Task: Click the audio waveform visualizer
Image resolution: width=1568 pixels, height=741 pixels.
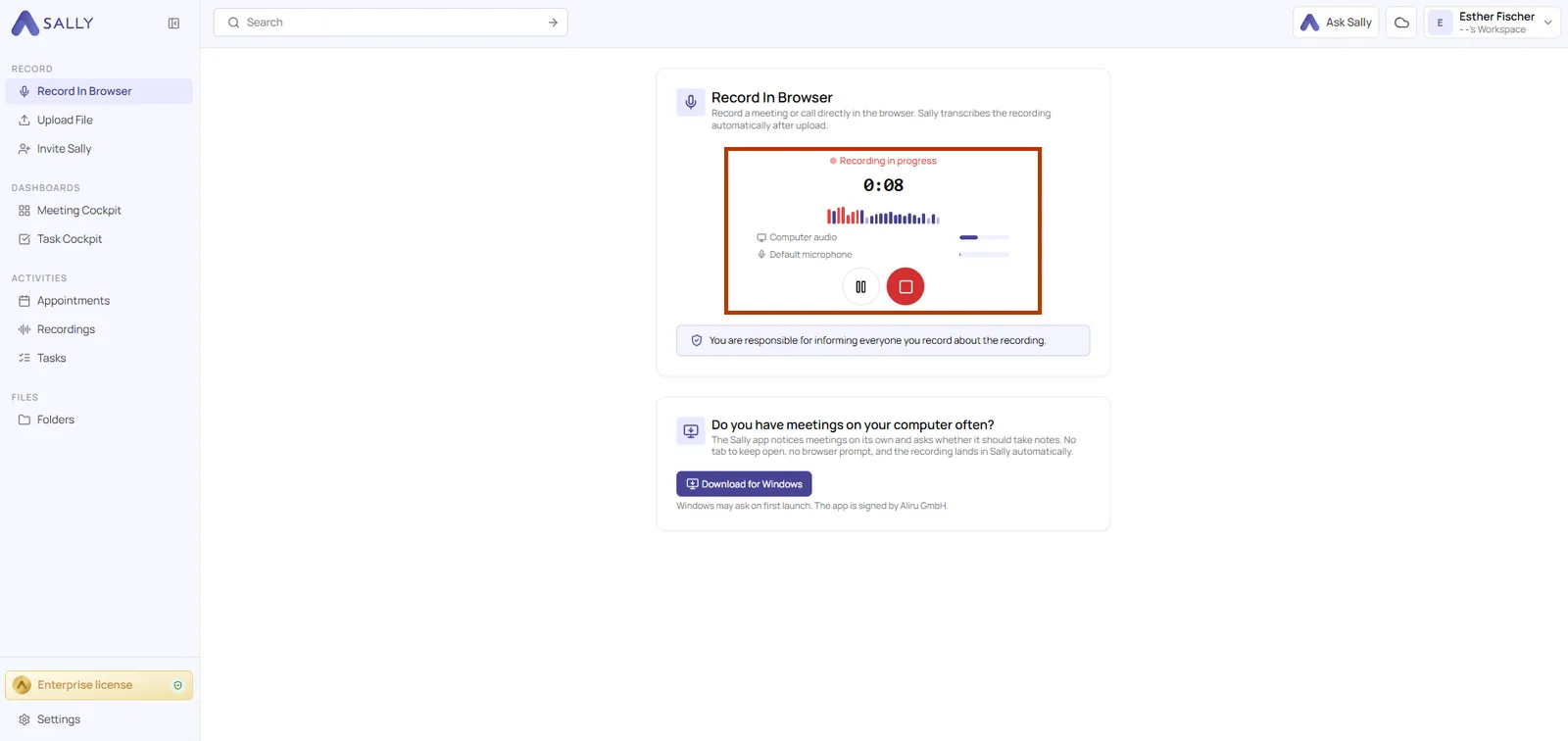Action: coord(883,216)
